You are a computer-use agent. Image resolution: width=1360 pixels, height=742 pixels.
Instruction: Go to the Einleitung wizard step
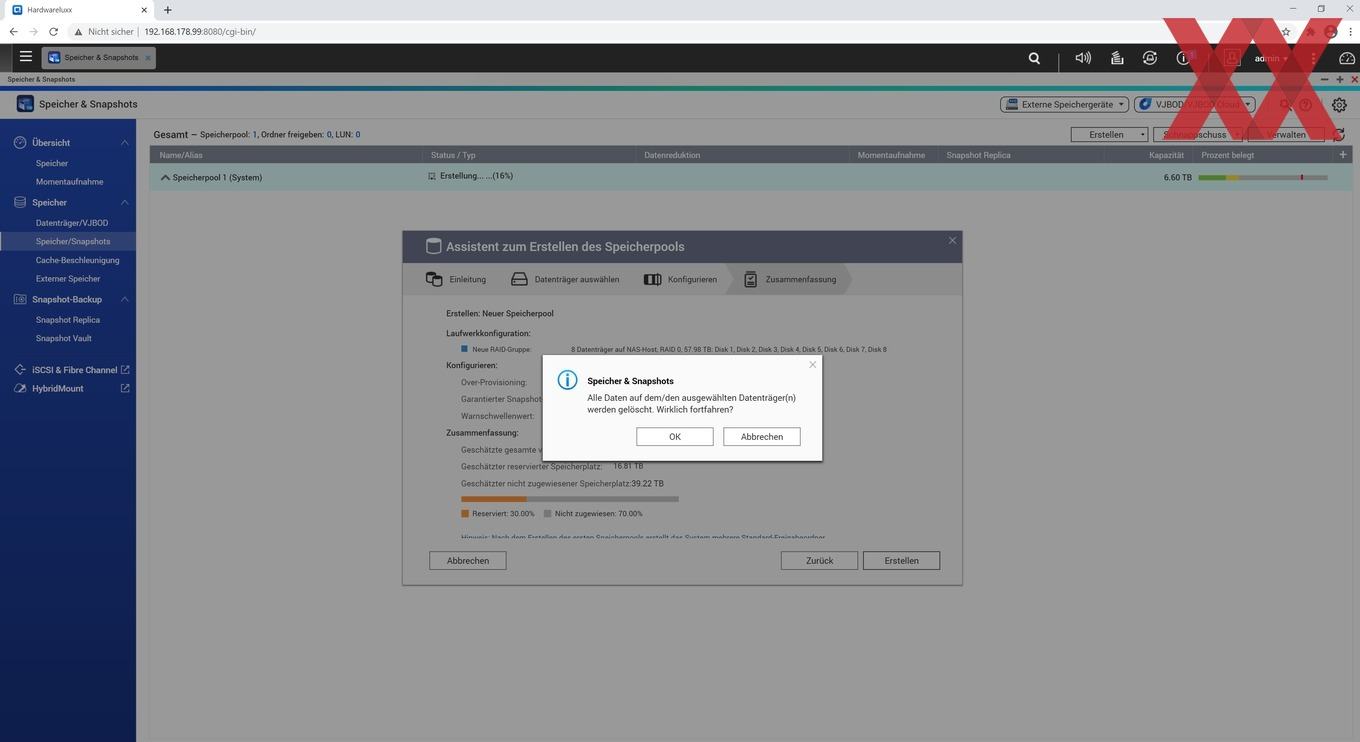[457, 279]
